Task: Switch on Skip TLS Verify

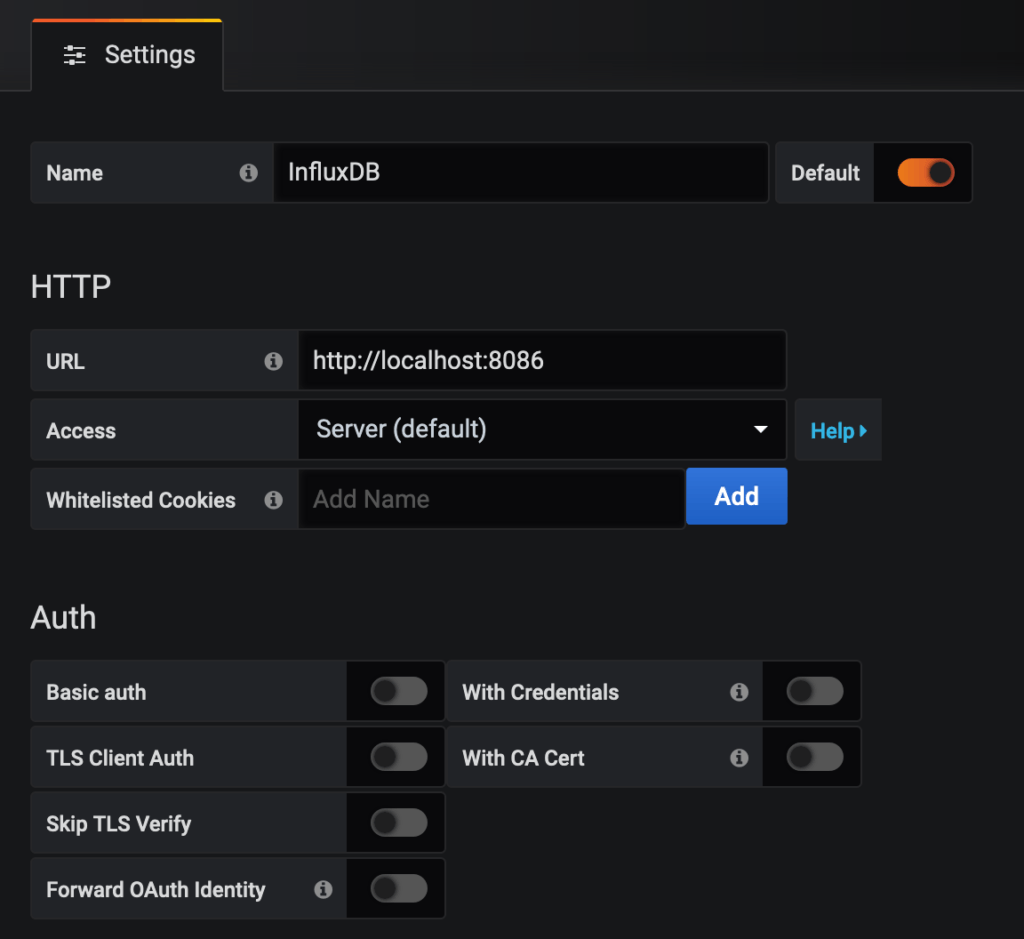Action: [398, 823]
